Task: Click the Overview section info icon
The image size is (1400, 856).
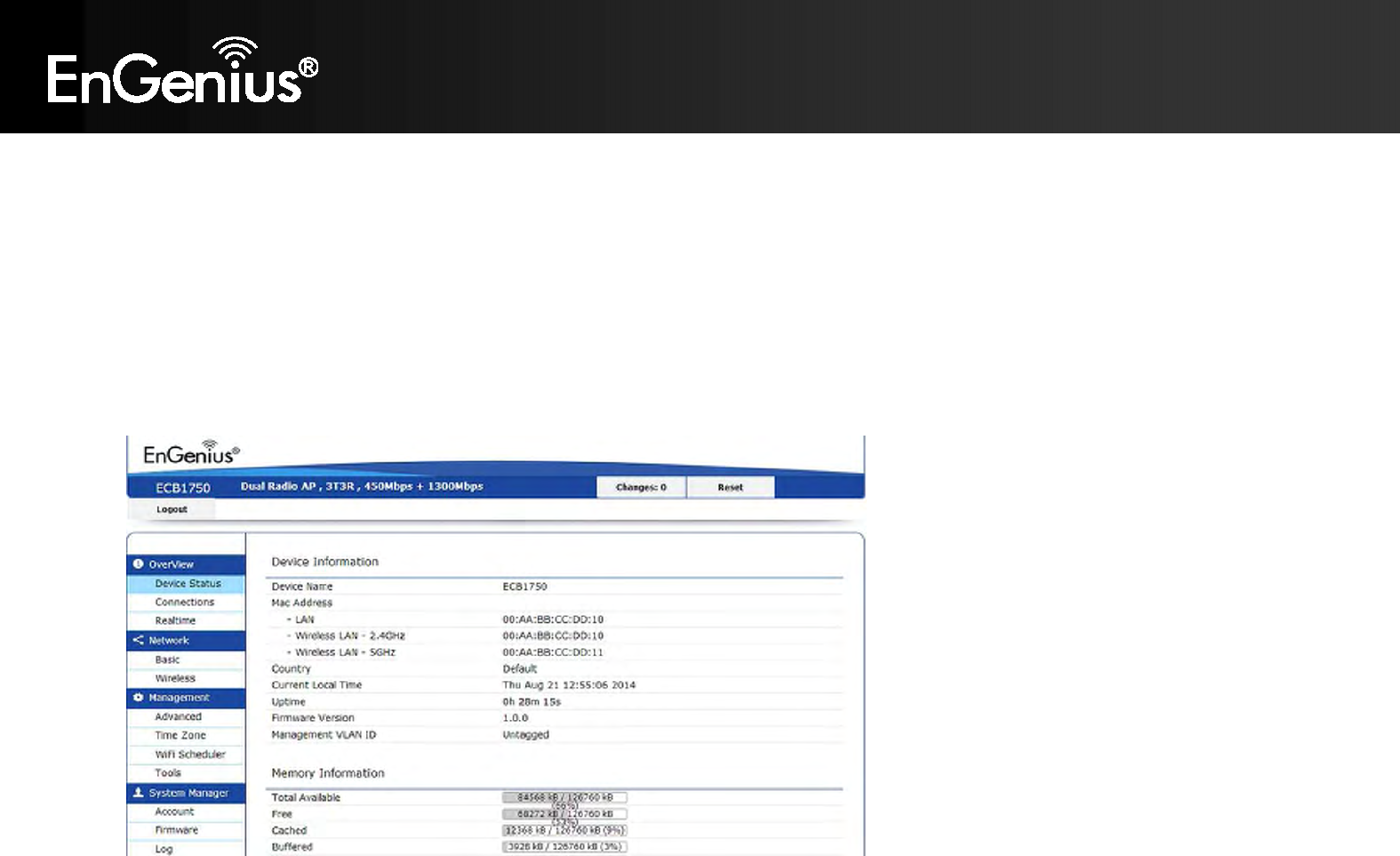Action: pyautogui.click(x=138, y=564)
